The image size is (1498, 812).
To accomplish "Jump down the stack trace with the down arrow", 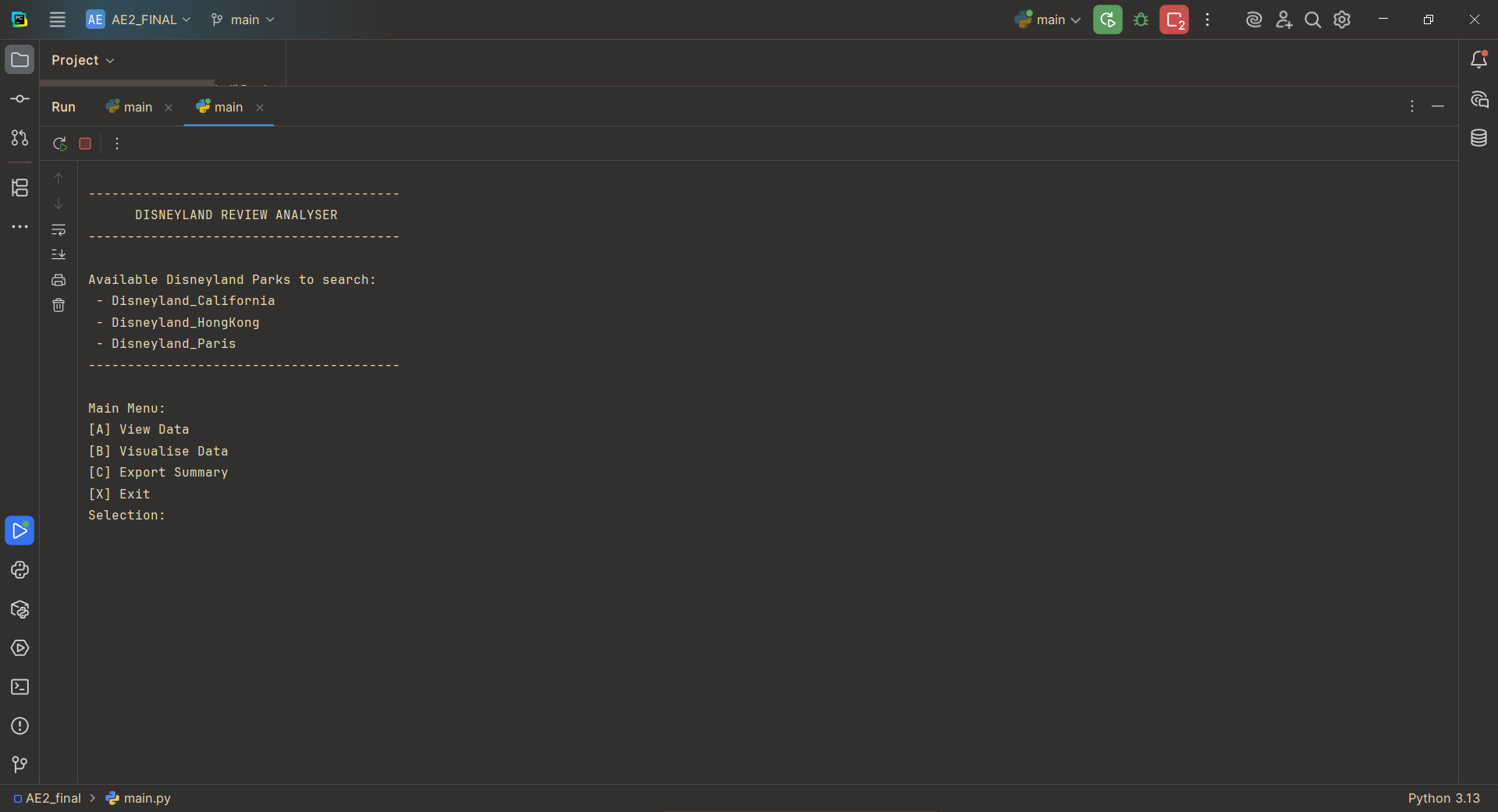I will coord(59,204).
